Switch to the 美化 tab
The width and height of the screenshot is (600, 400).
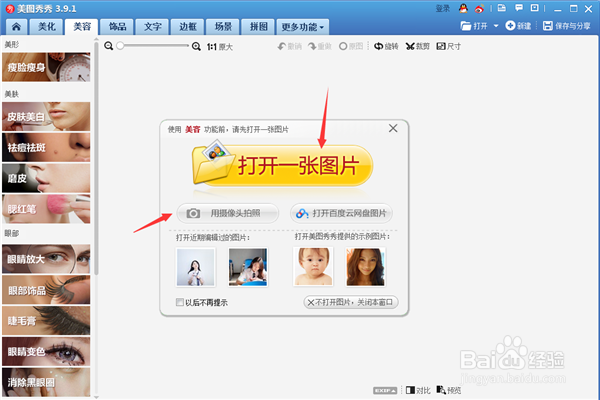47,27
